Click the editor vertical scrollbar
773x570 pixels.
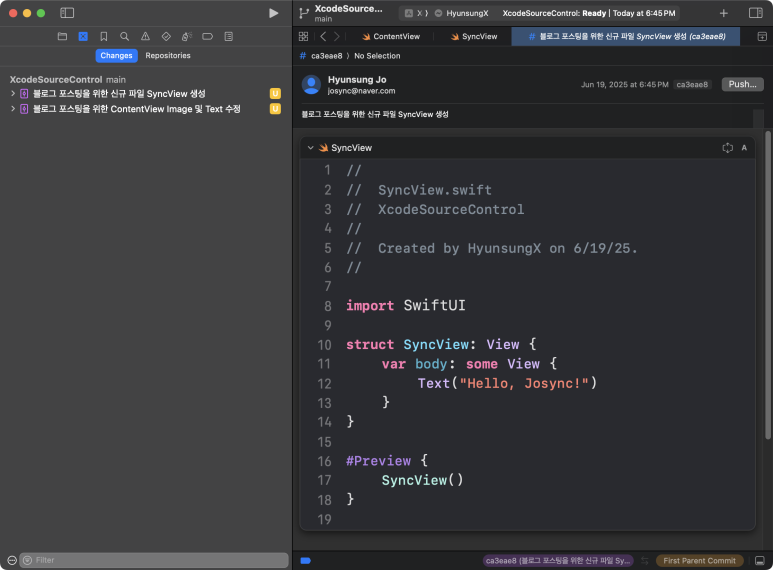coord(768,285)
